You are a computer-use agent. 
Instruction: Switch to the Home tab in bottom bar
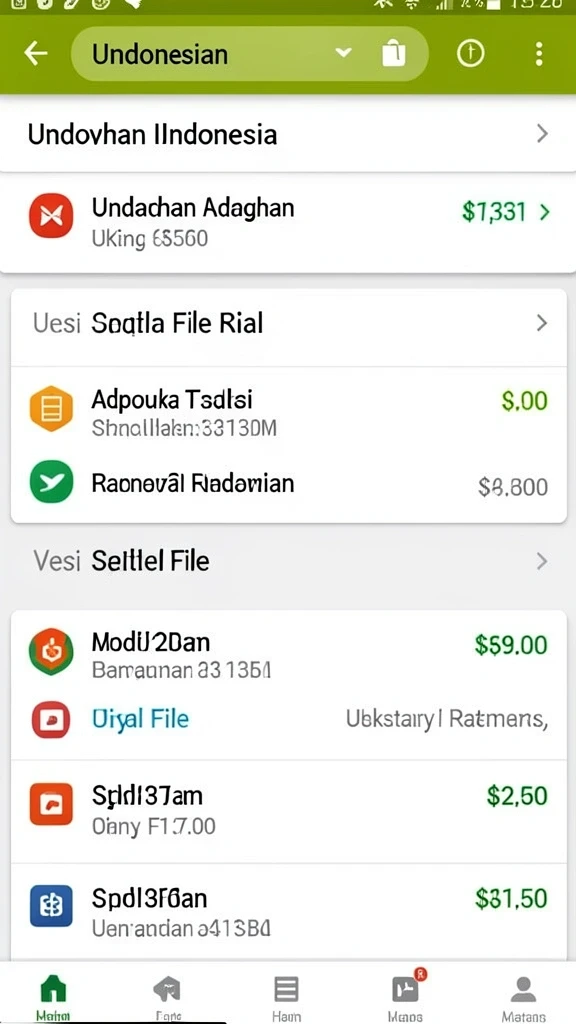[x=54, y=998]
